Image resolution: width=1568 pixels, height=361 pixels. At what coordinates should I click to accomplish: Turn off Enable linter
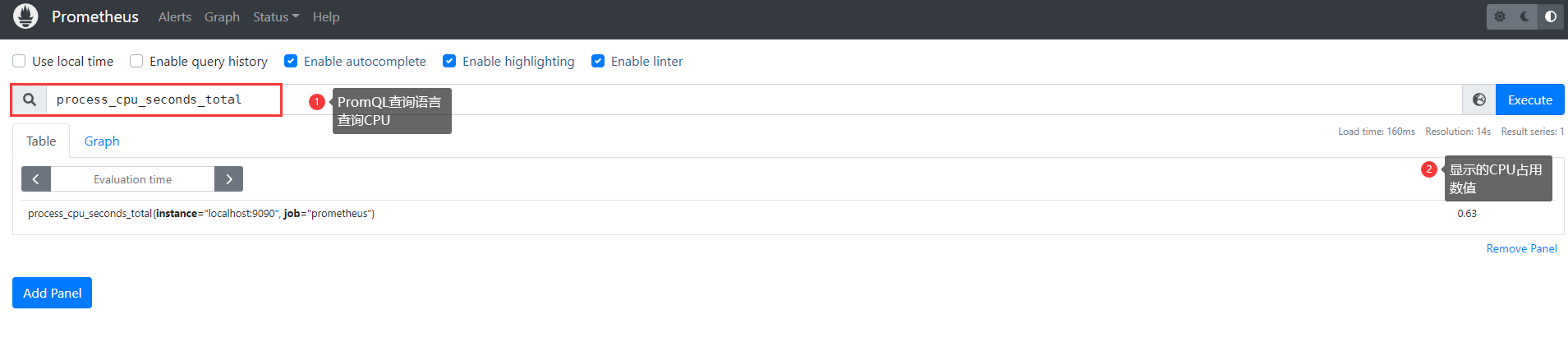598,61
